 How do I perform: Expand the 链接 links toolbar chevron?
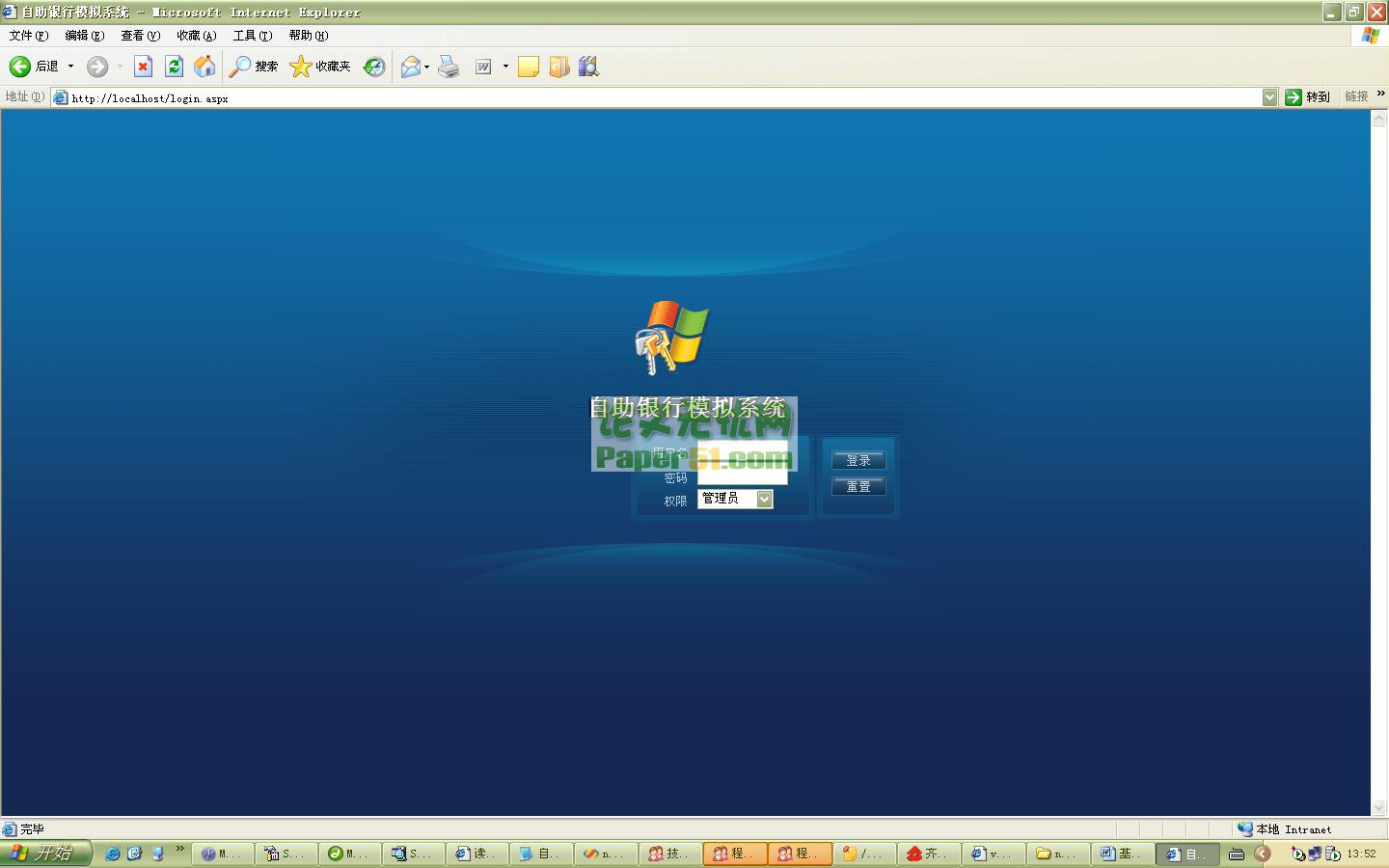click(x=1381, y=95)
